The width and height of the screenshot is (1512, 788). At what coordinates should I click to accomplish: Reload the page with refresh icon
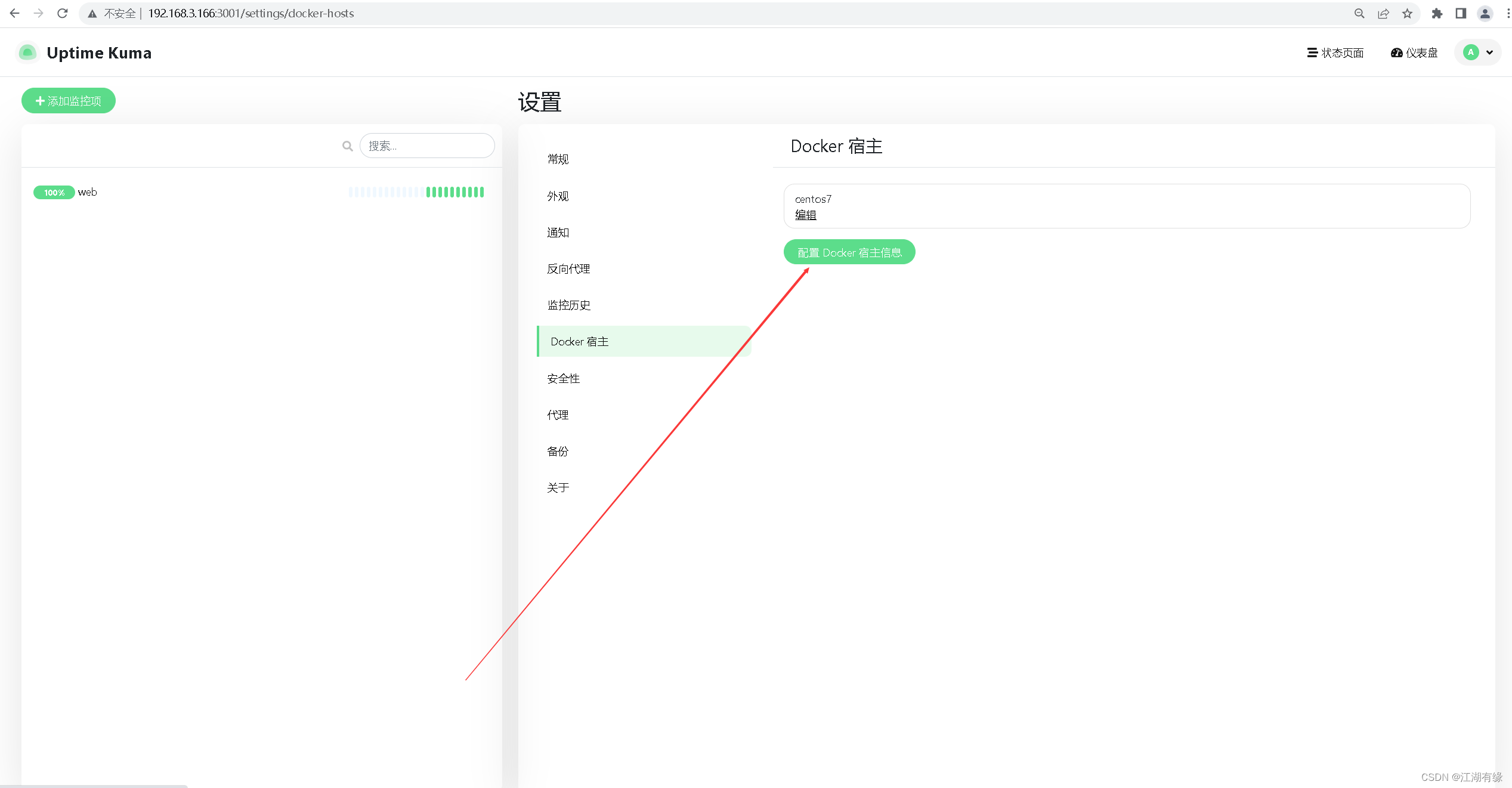(x=63, y=13)
